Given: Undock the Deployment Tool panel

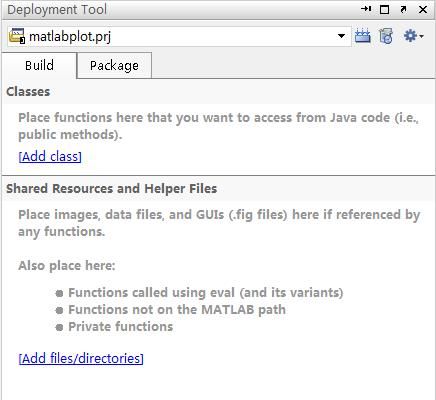Looking at the screenshot, I should [x=403, y=10].
